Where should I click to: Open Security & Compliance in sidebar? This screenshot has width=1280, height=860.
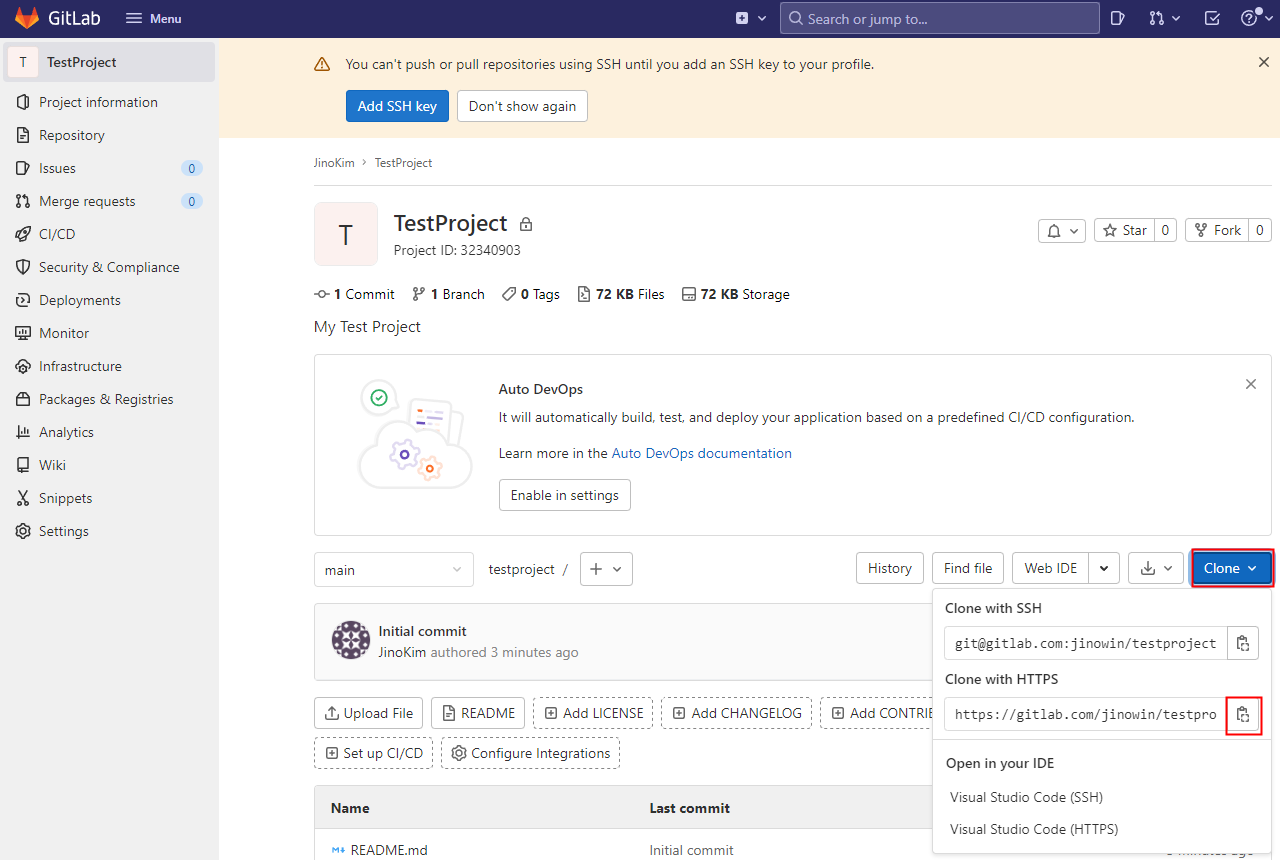click(110, 267)
